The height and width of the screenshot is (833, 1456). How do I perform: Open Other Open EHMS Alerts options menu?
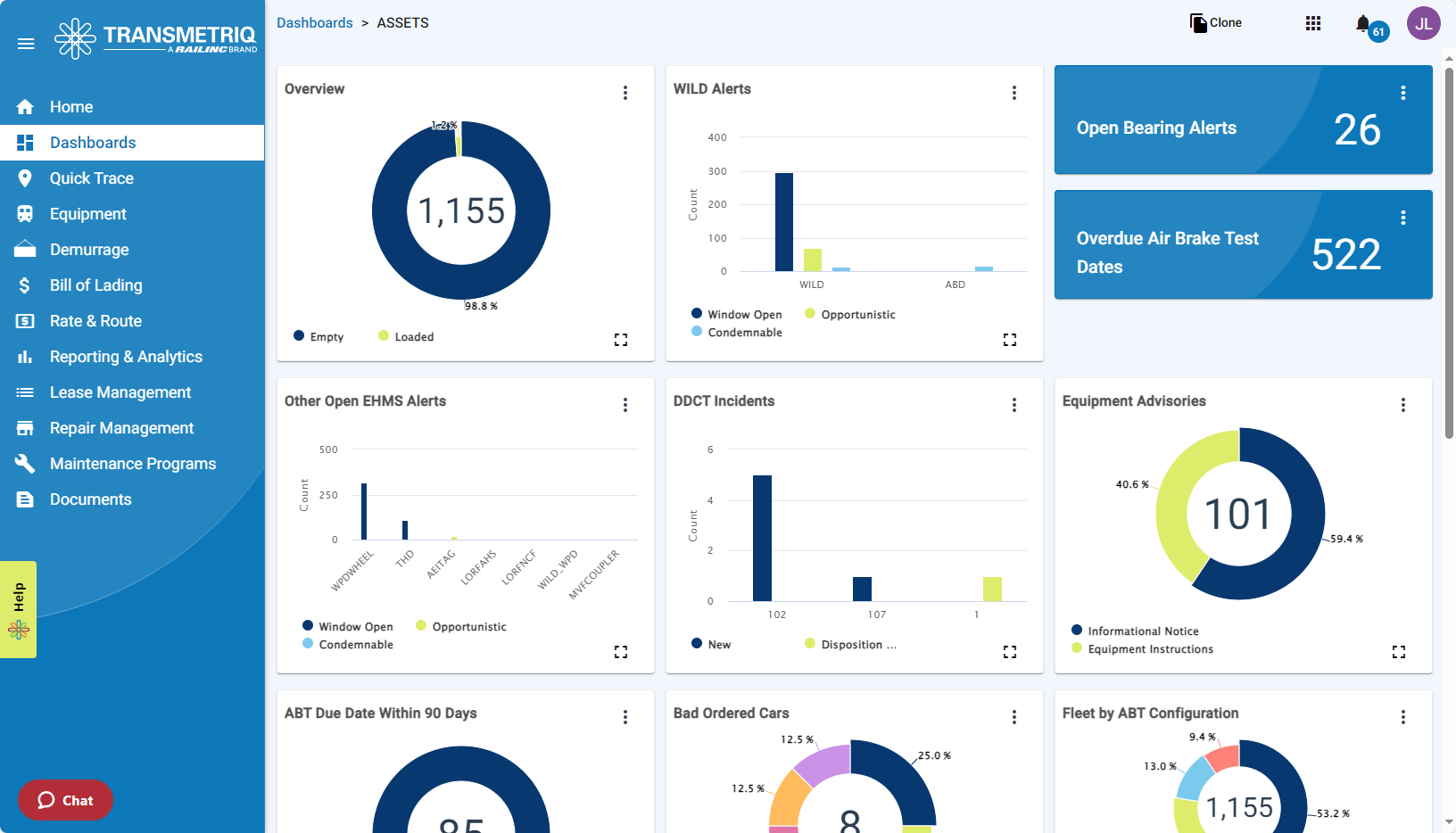625,405
